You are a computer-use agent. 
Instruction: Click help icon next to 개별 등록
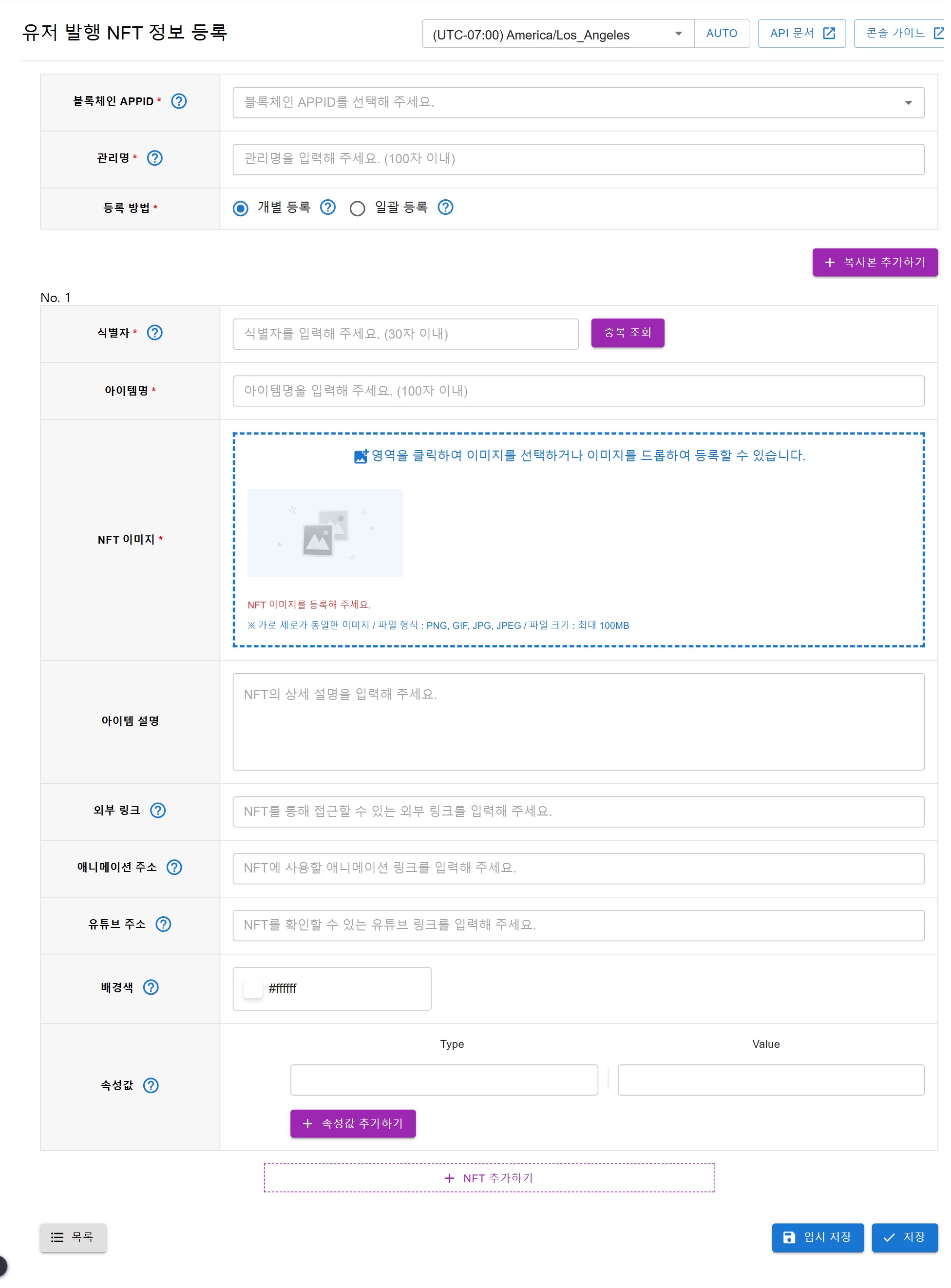click(328, 207)
